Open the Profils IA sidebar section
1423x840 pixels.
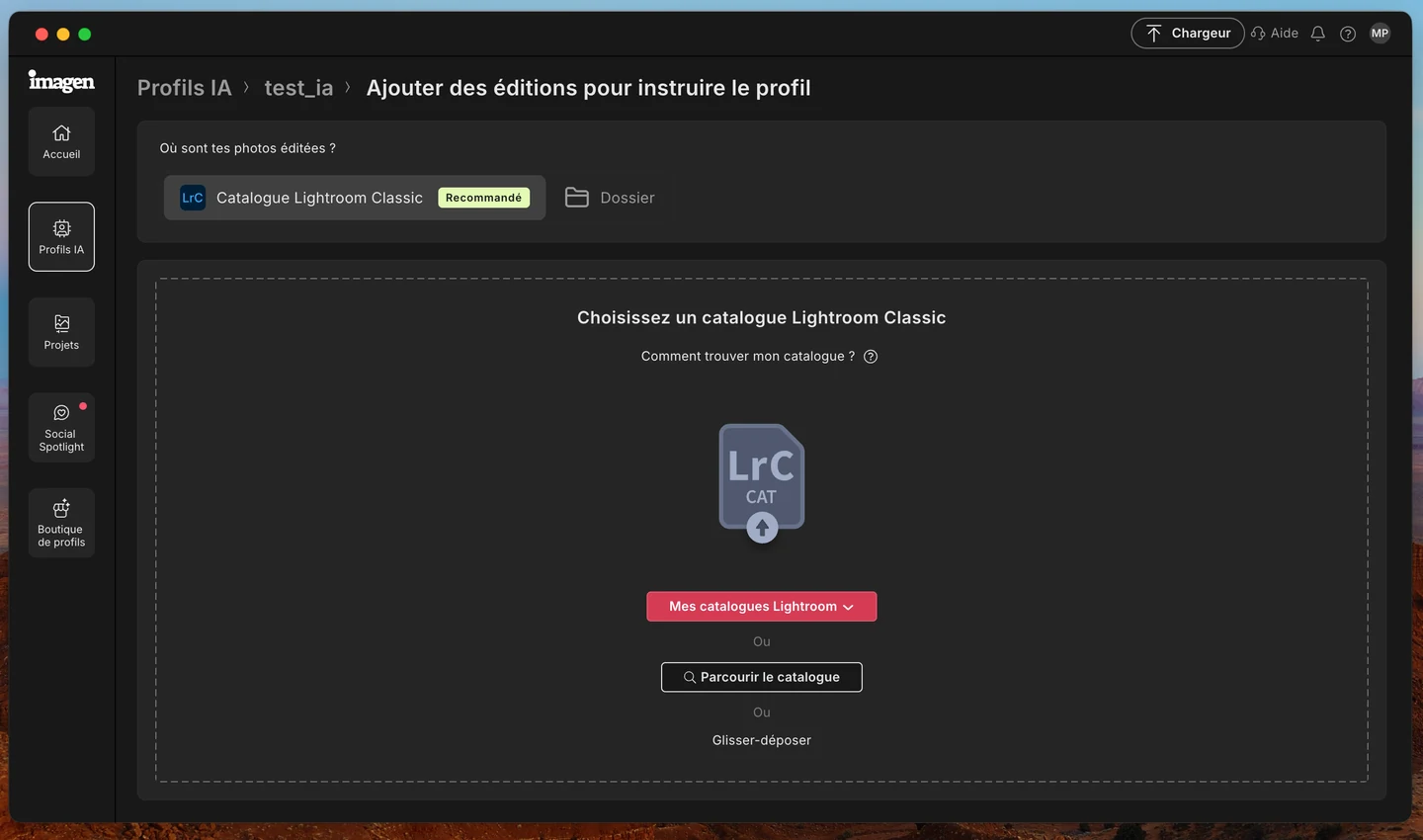[61, 237]
